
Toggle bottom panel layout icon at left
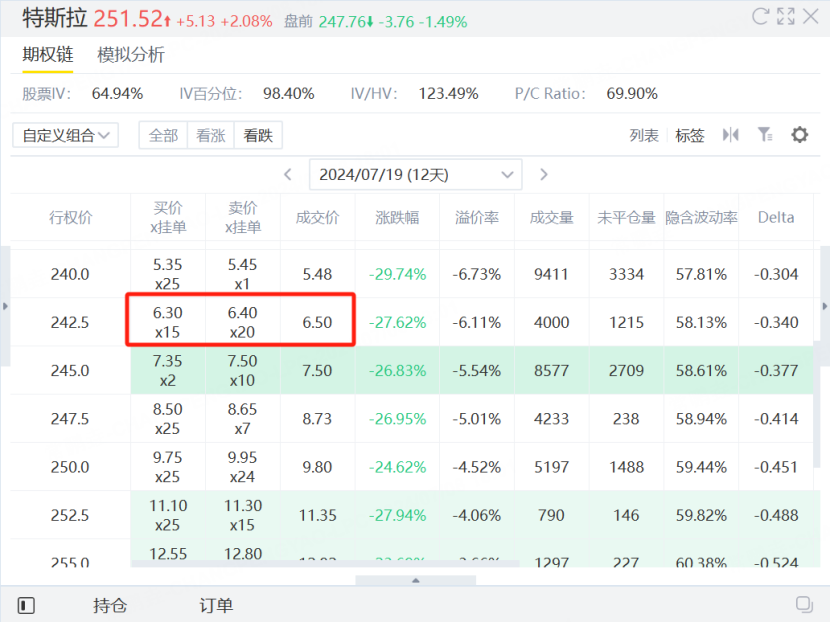click(x=26, y=605)
